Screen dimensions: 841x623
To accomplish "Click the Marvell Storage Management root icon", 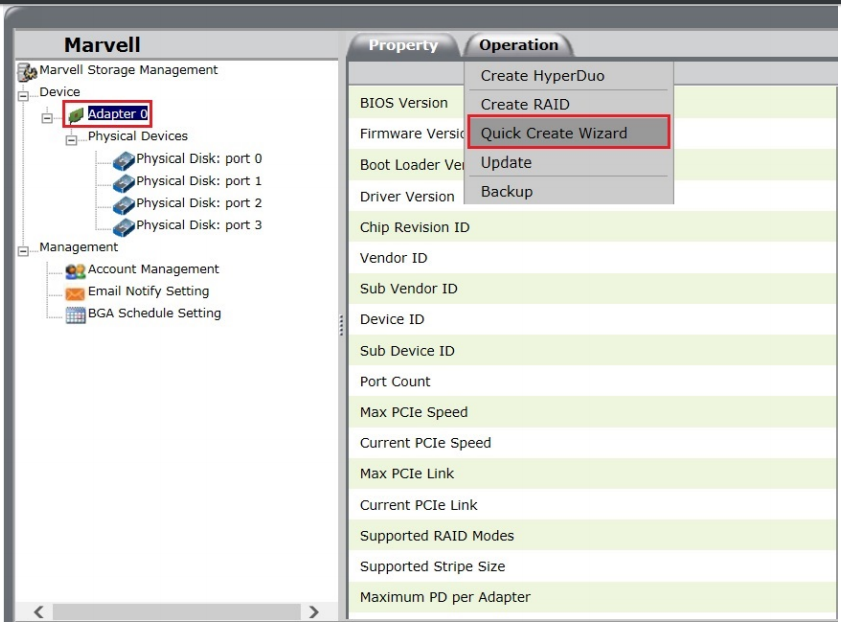I will [x=28, y=71].
